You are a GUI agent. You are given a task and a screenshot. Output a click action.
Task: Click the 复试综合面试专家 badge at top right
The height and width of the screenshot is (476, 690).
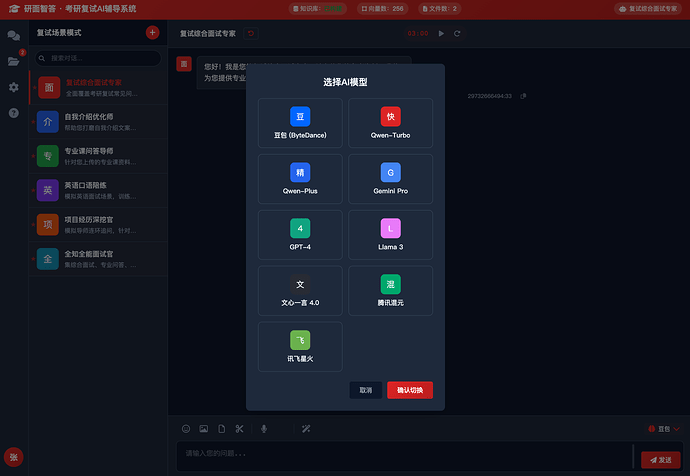(648, 8)
